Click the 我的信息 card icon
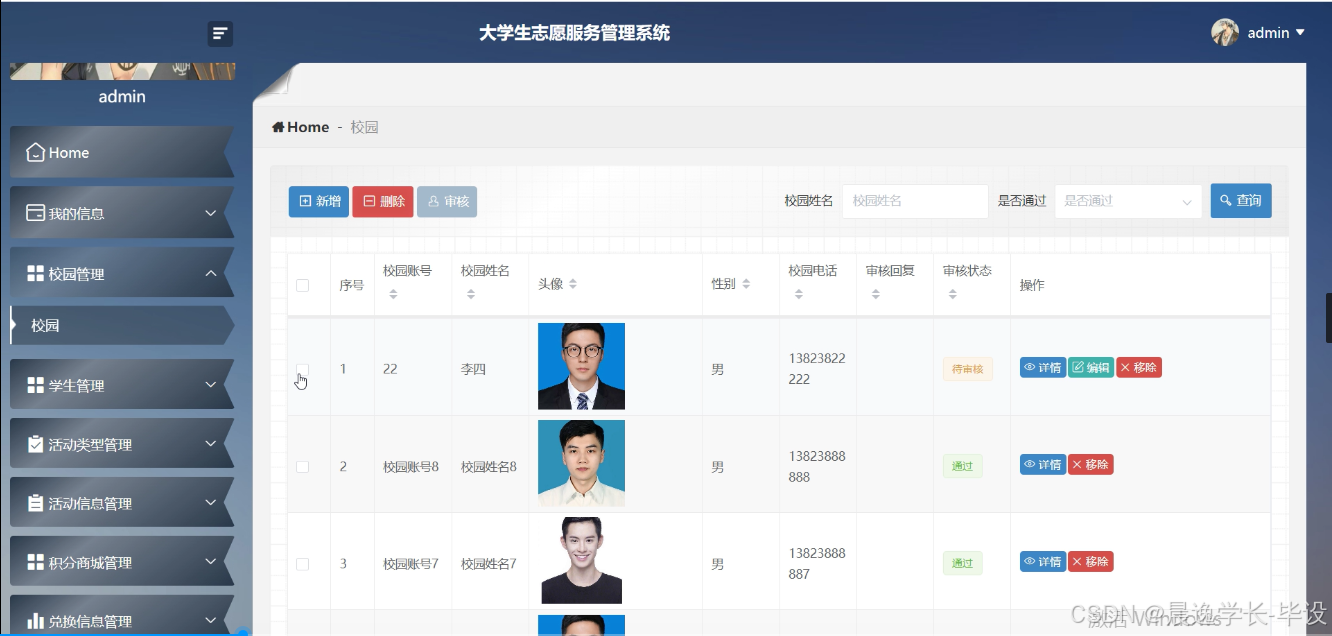Image resolution: width=1332 pixels, height=636 pixels. [35, 213]
